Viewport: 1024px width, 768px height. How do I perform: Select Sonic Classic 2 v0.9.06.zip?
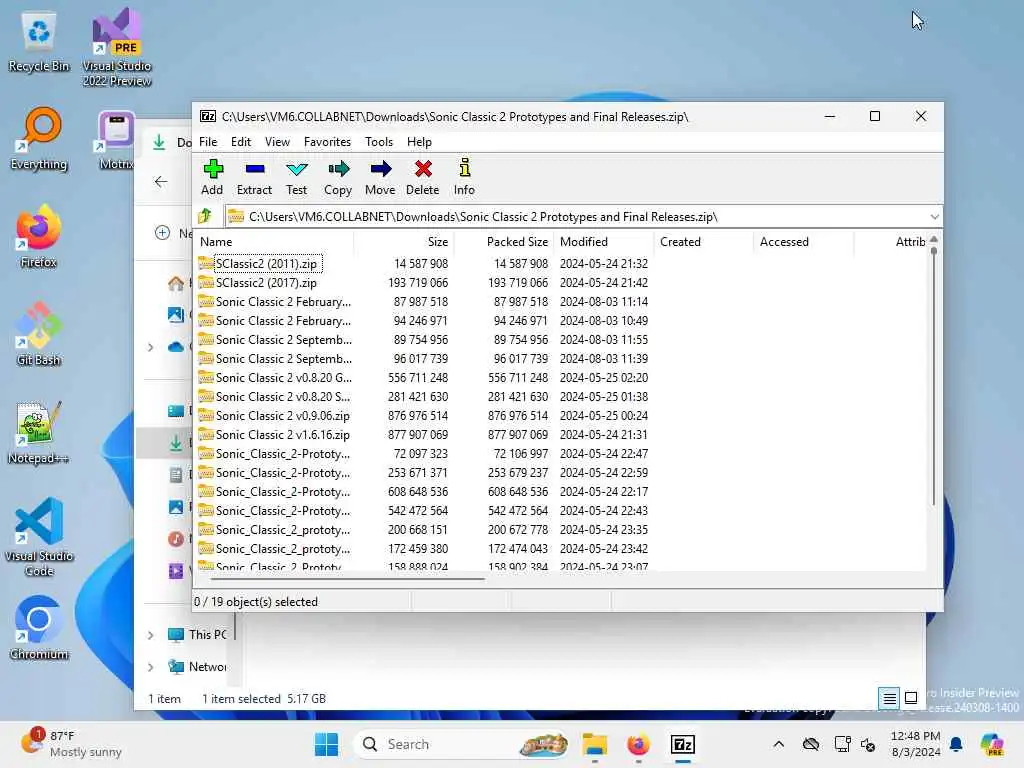(x=283, y=416)
